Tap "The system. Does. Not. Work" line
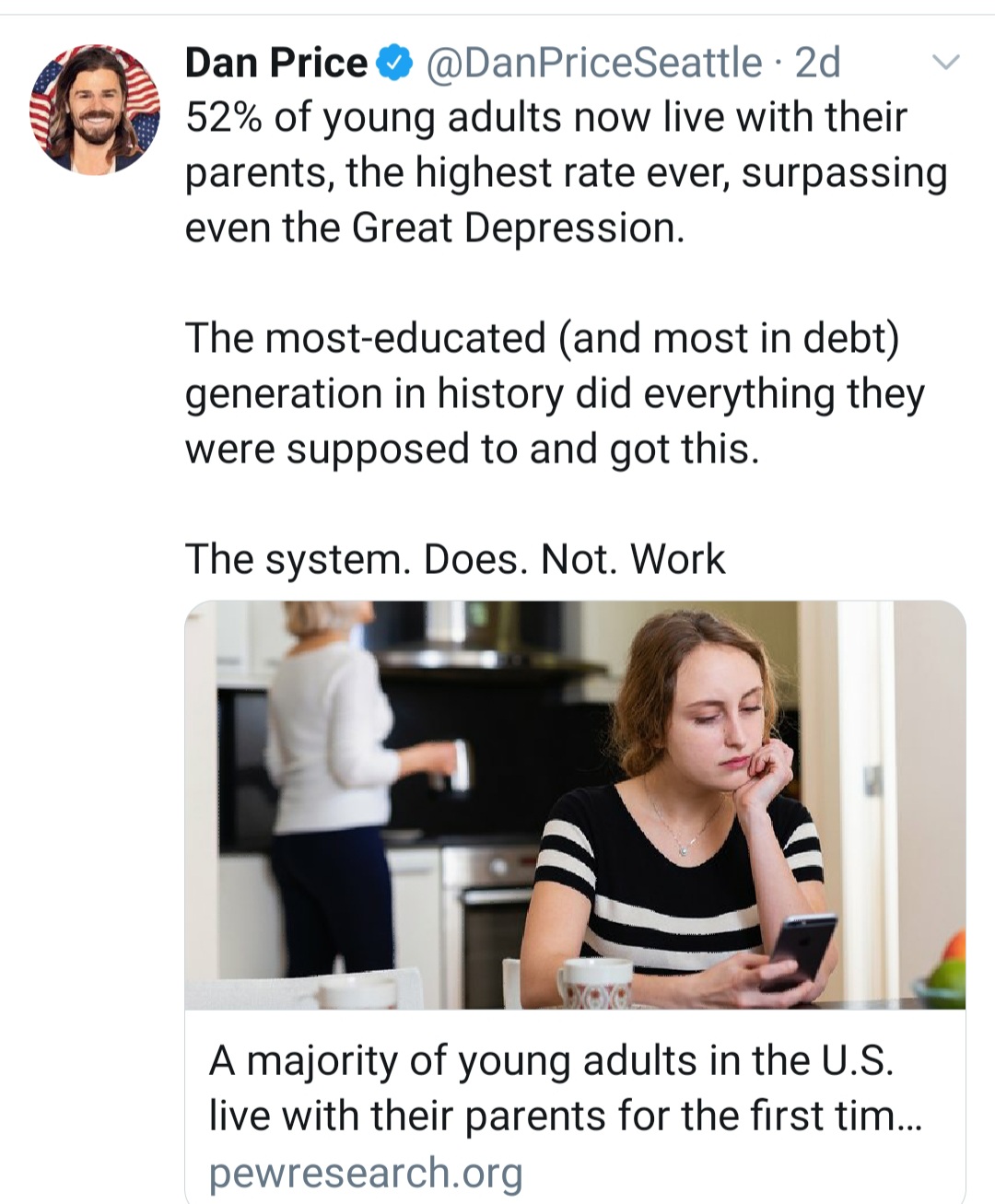The height and width of the screenshot is (1204, 995). click(455, 559)
